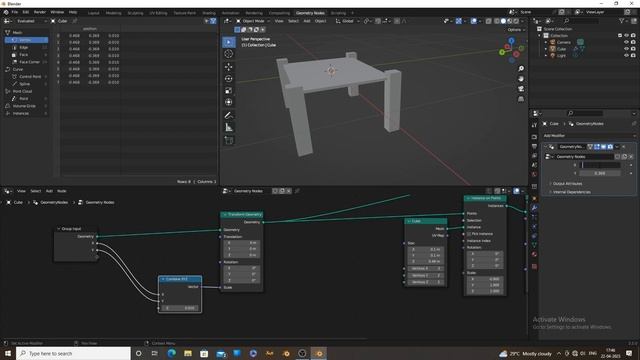Viewport: 640px width, 360px height.
Task: Switch perspective/orthographic grid icon in viewport
Action: tap(521, 99)
